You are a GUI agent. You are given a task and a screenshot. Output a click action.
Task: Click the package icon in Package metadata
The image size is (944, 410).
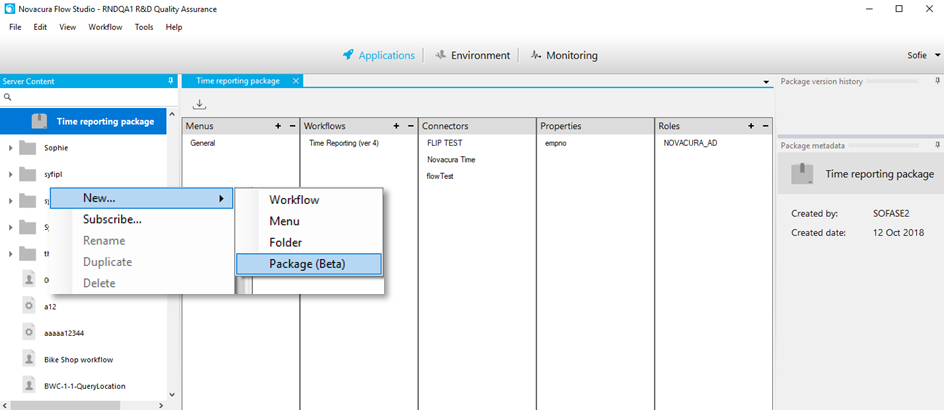[803, 173]
